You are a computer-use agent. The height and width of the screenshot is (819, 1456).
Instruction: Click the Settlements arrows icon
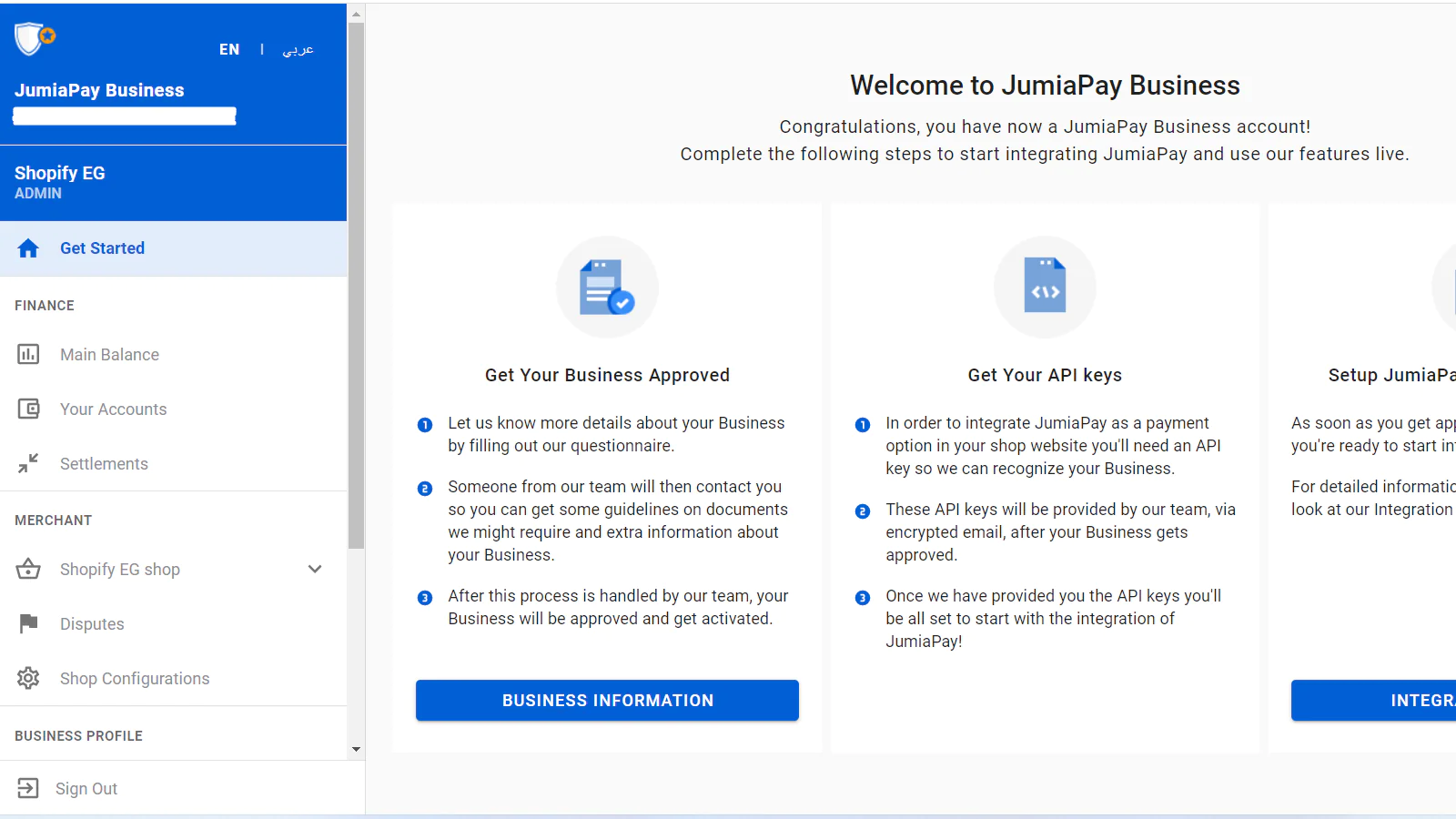(x=28, y=463)
